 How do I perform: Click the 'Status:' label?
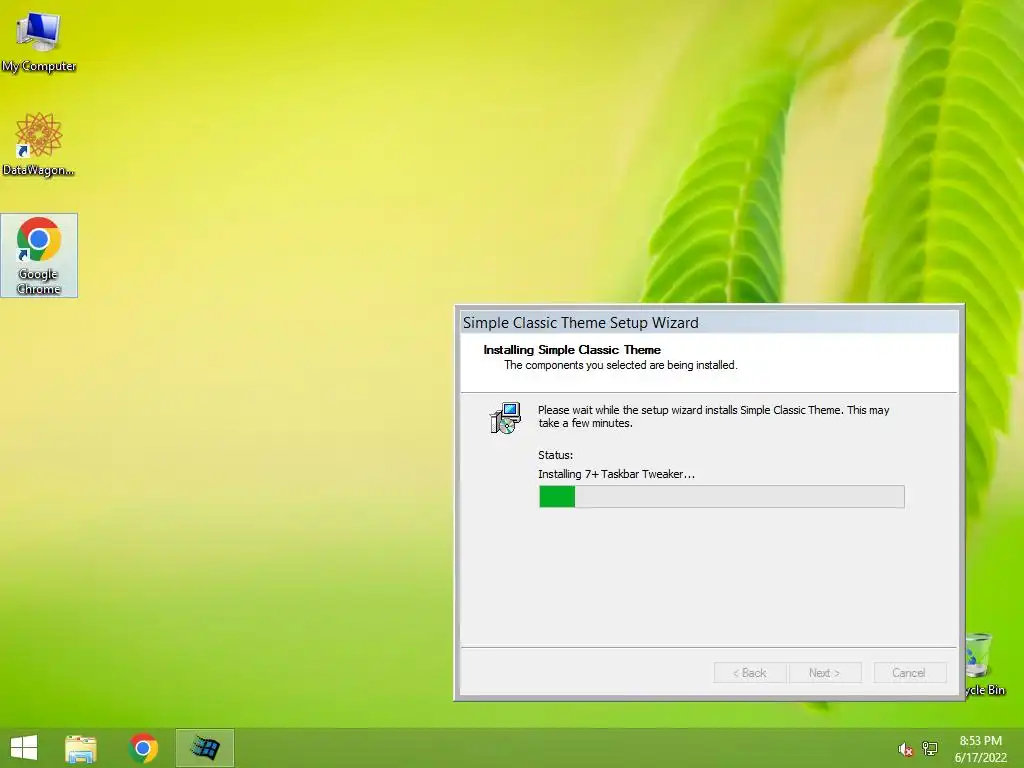click(555, 455)
